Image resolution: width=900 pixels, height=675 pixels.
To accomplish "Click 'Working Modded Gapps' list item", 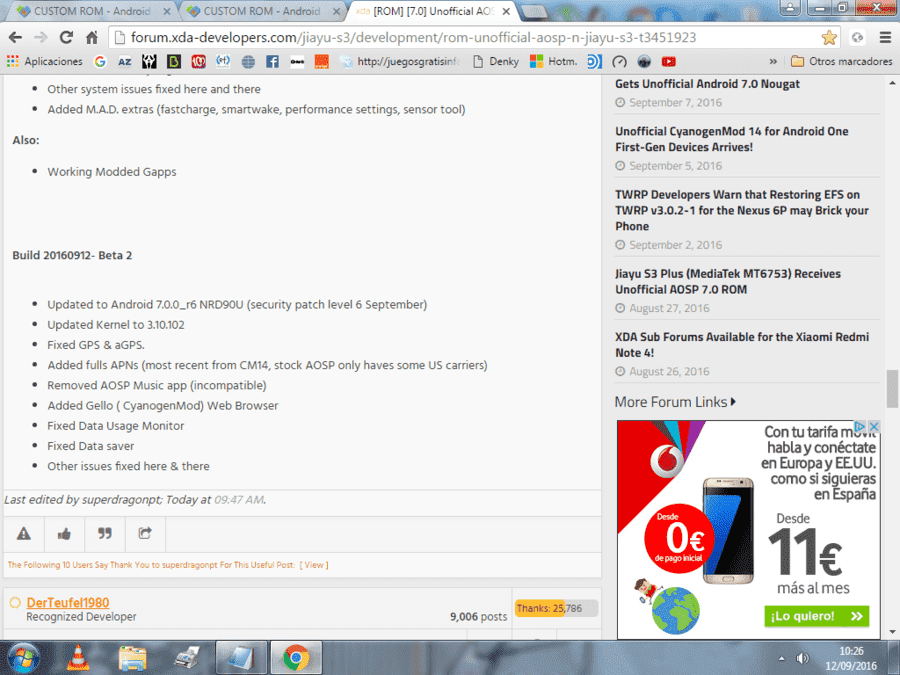I will click(x=112, y=172).
